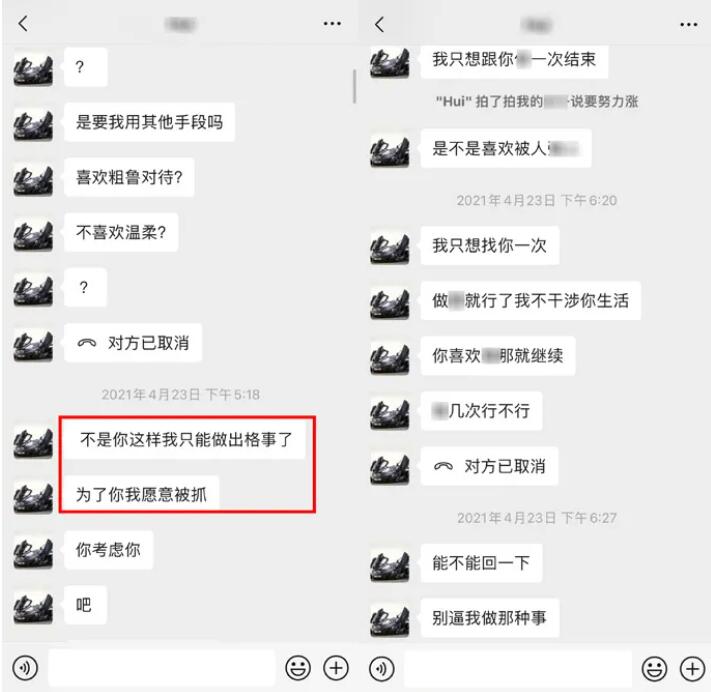
Task: Tap back arrow in right chat header
Action: (x=380, y=24)
